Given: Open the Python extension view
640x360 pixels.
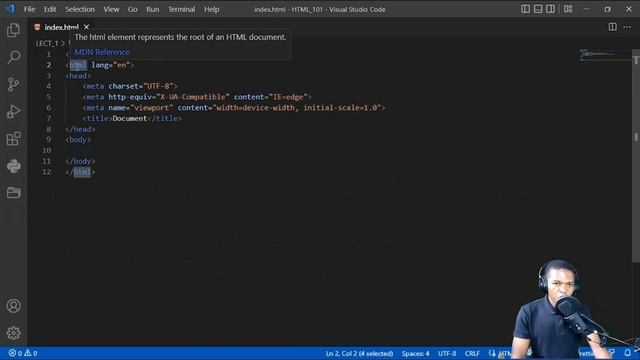Looking at the screenshot, I should pos(13,166).
